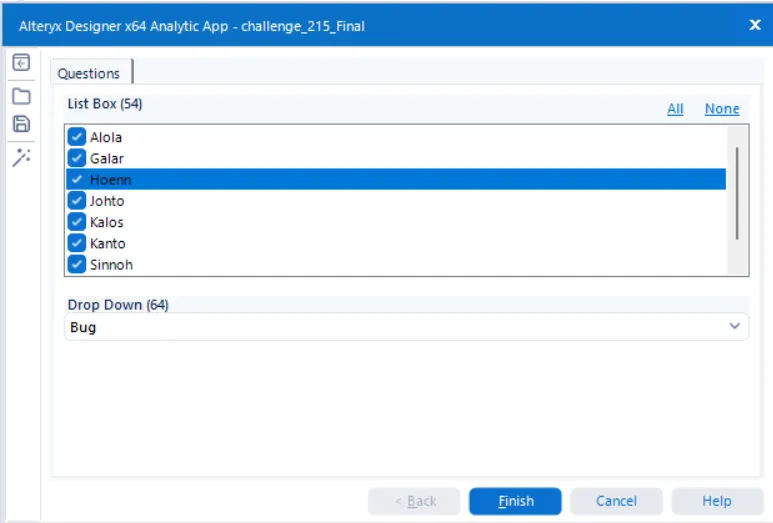
Task: Click the Finish button
Action: click(515, 501)
